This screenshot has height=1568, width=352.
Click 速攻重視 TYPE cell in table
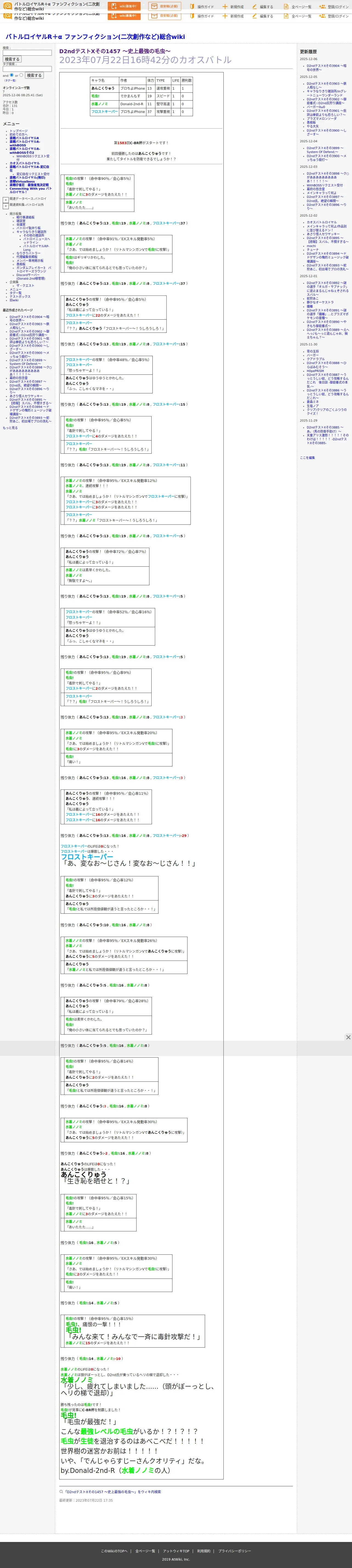tap(163, 88)
